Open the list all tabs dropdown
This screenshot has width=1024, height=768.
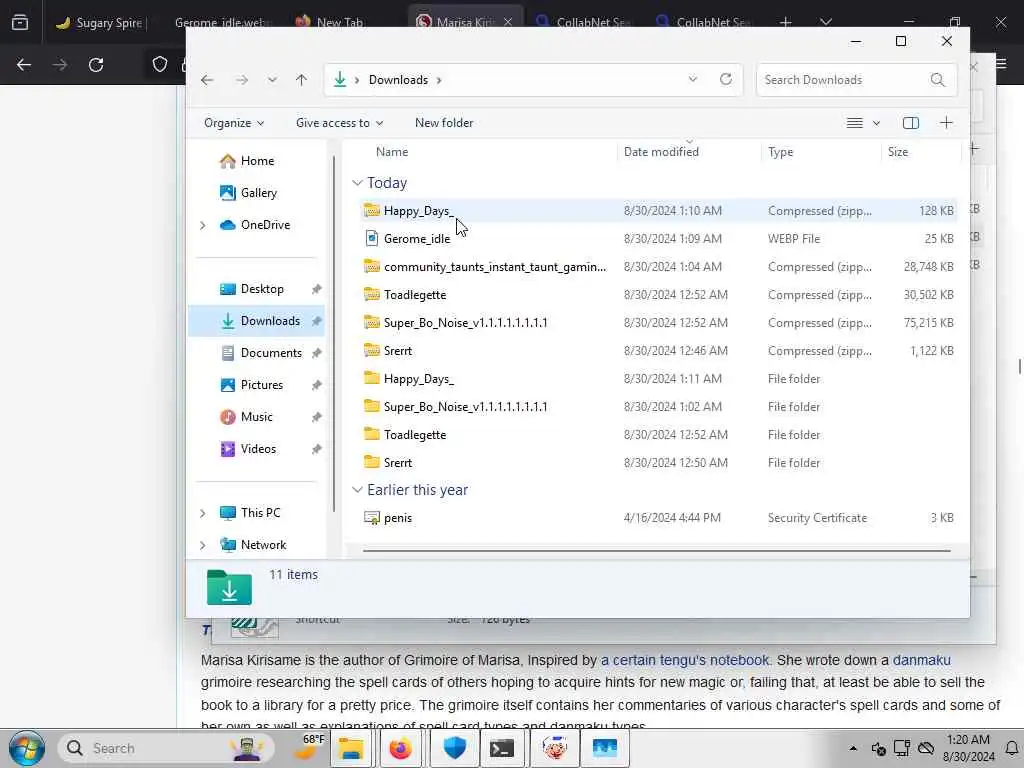tap(825, 23)
